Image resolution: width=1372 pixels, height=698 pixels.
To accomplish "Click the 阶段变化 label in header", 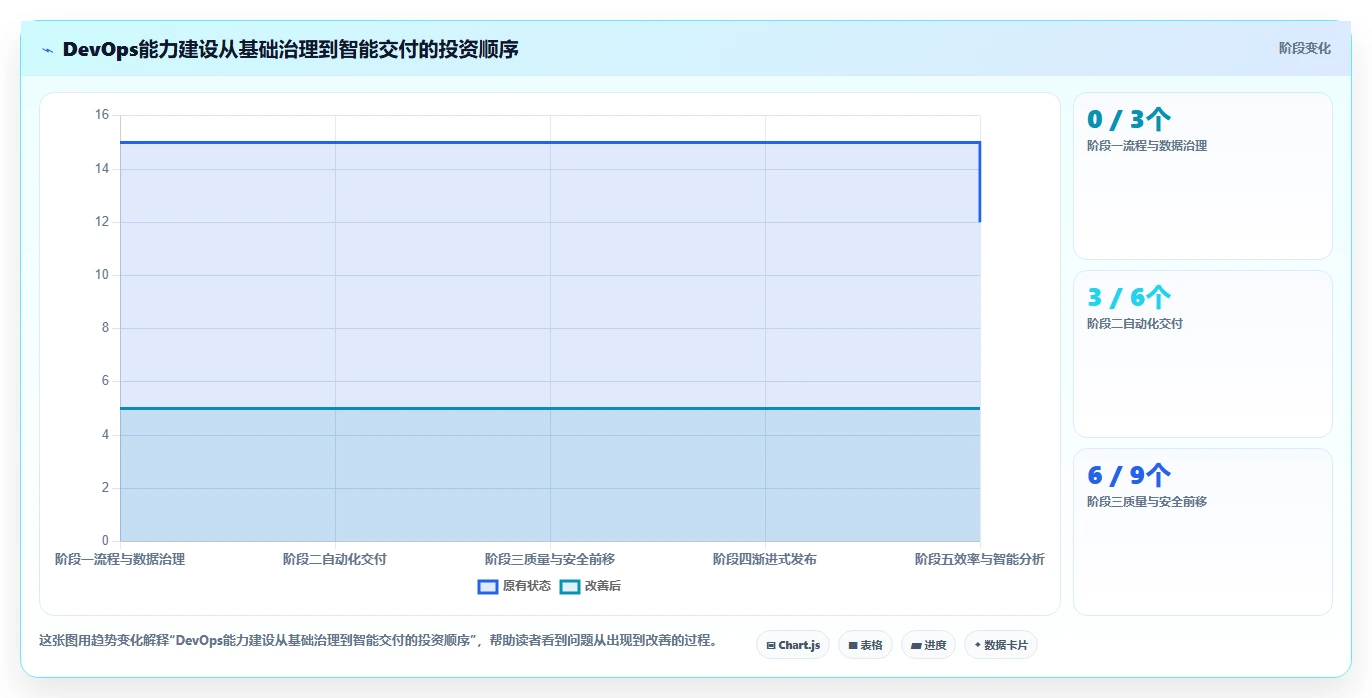I will click(1305, 48).
